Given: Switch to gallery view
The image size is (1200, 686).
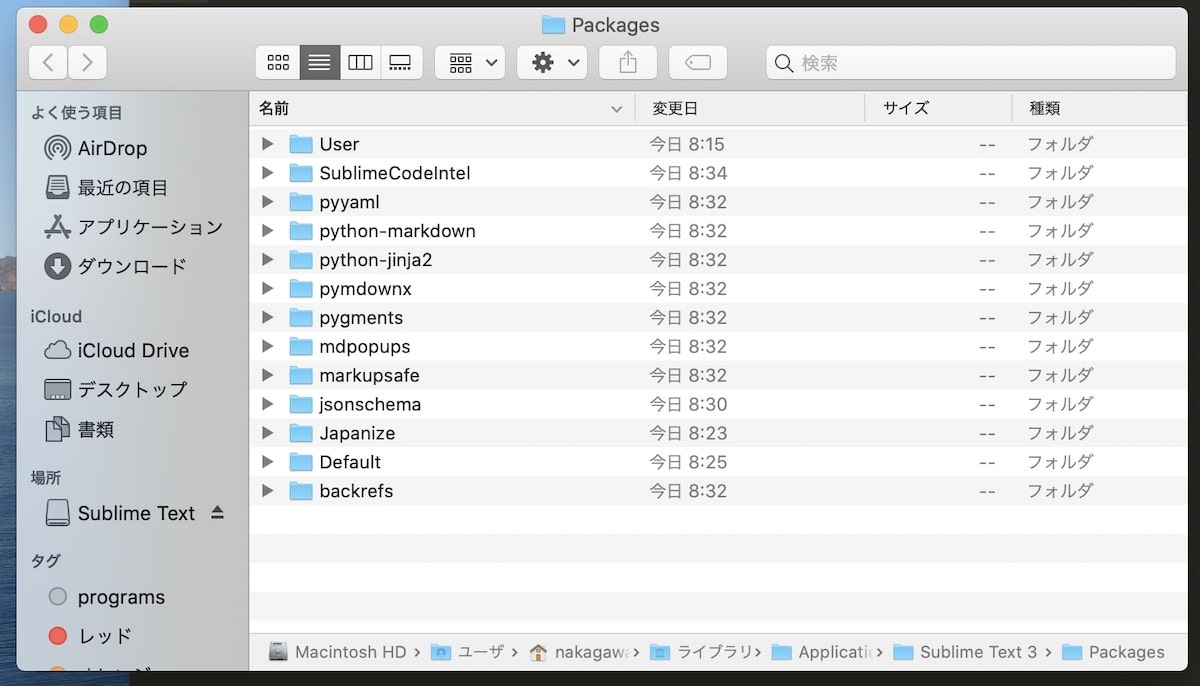Looking at the screenshot, I should 400,63.
